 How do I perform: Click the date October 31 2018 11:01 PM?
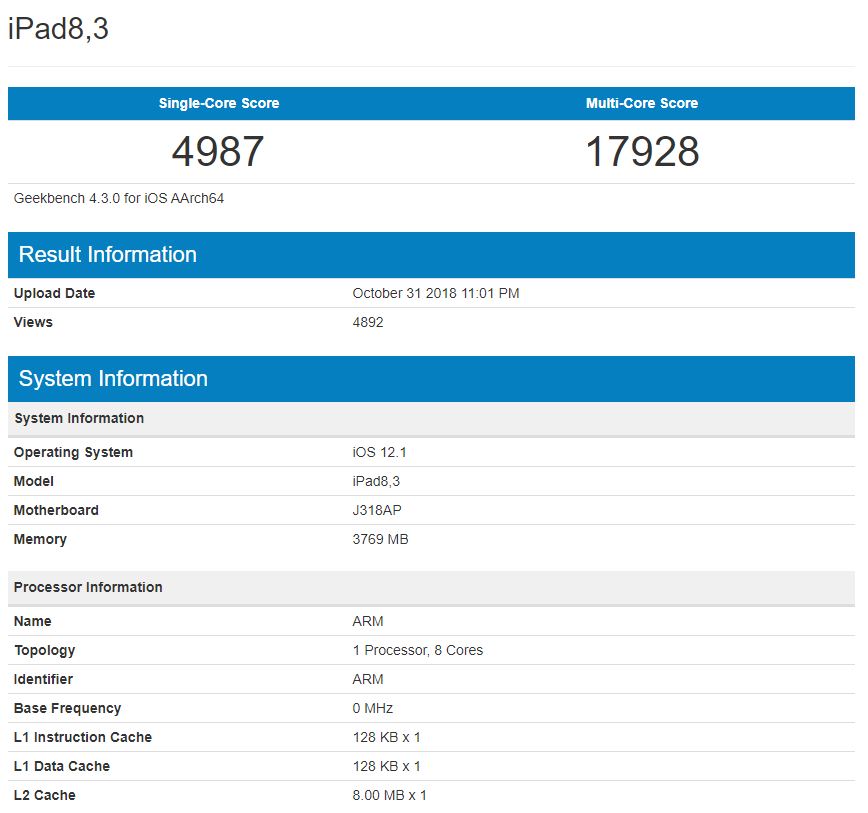(436, 293)
